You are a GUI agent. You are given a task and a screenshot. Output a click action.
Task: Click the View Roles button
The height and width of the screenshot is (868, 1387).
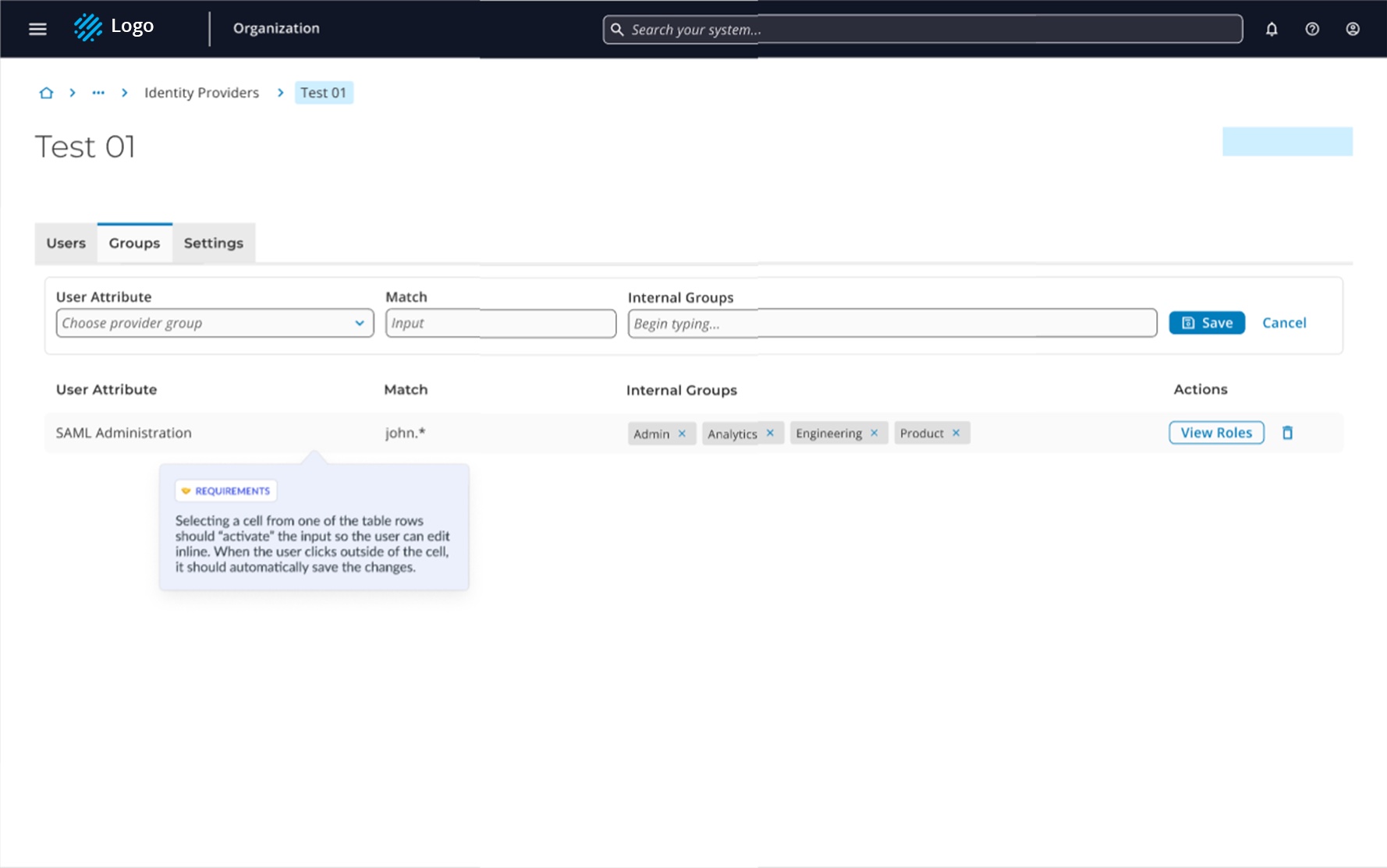[x=1216, y=433]
